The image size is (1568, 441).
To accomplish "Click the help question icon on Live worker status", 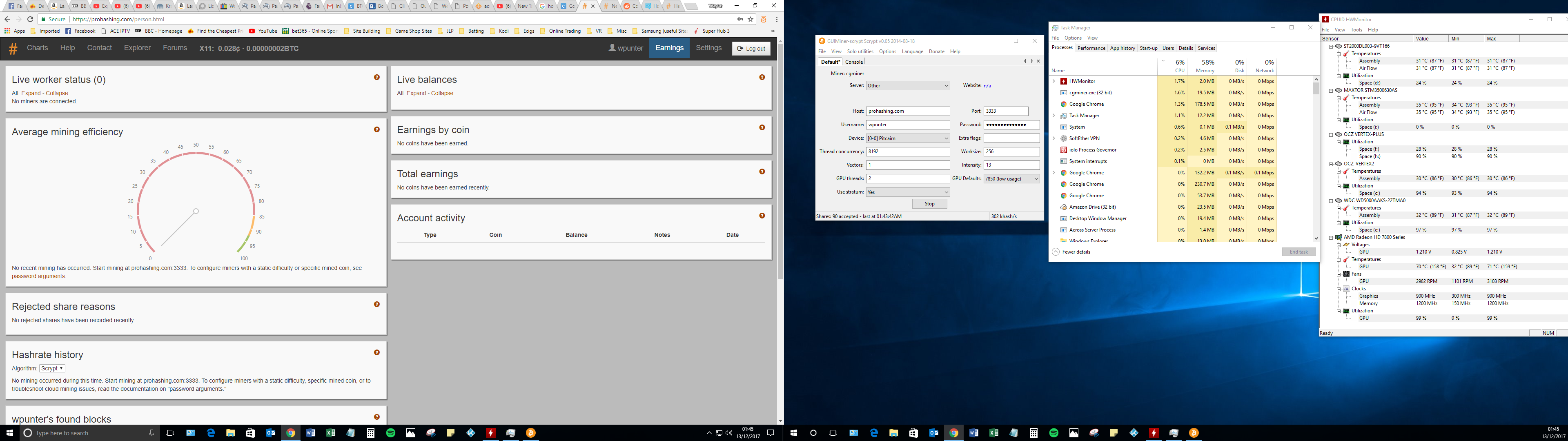I will [377, 77].
